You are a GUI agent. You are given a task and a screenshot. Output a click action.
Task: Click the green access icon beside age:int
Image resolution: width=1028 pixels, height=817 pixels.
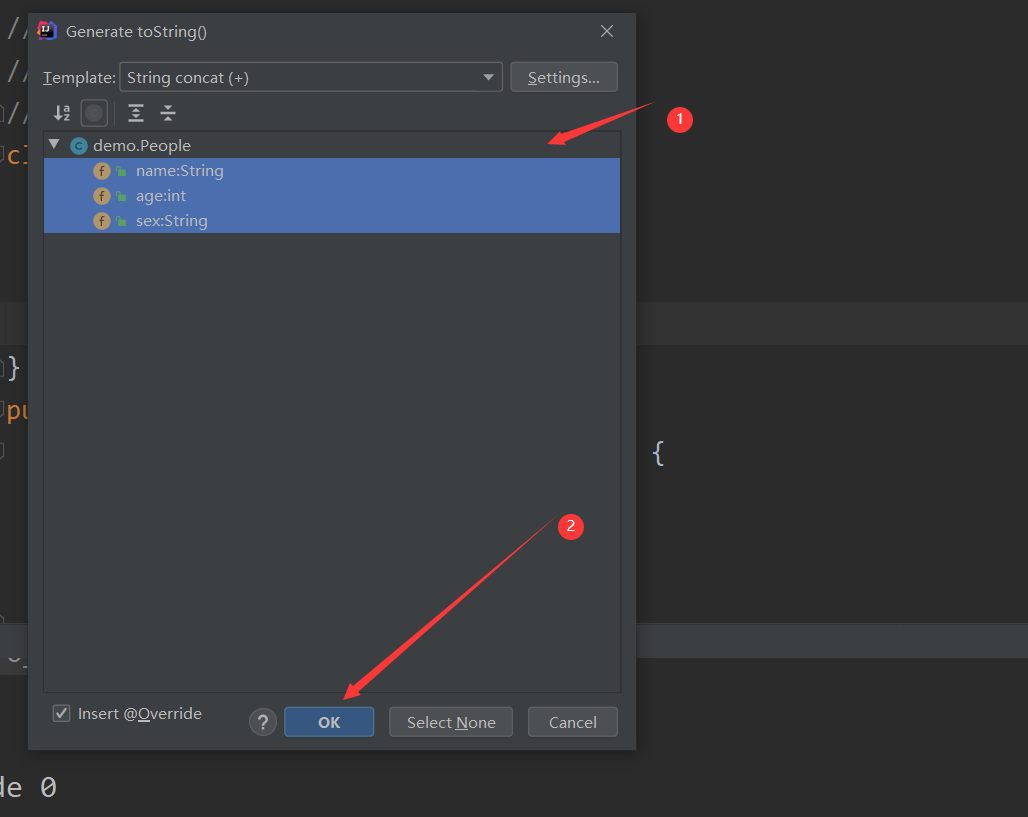coord(121,196)
